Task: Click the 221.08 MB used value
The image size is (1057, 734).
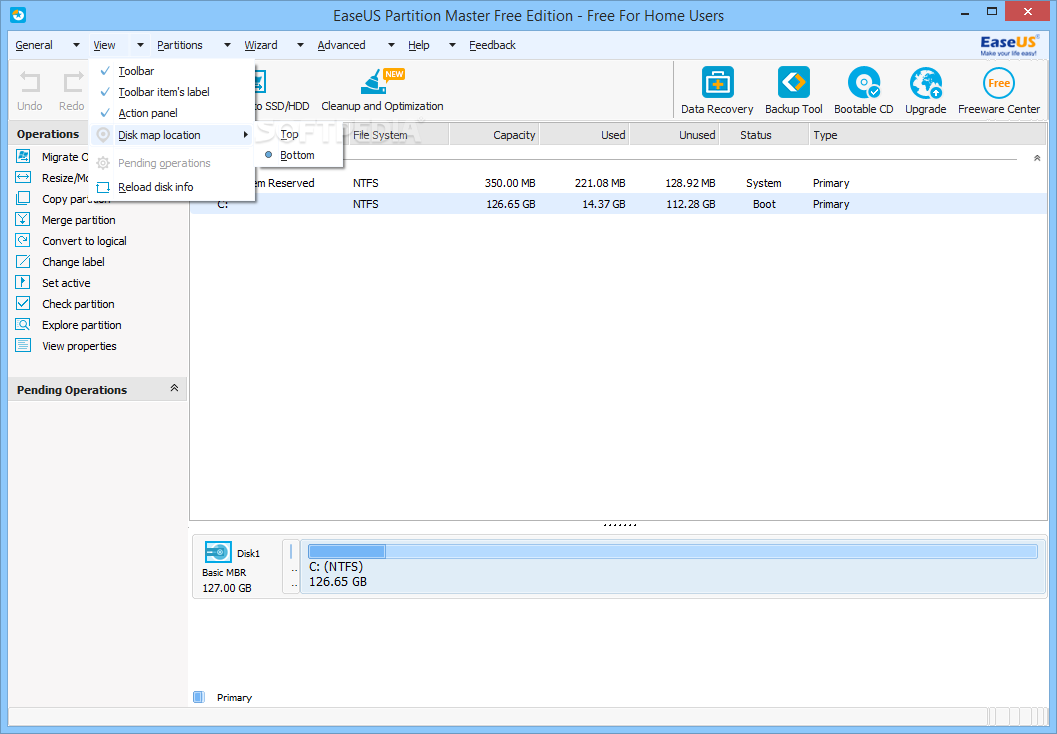Action: coord(600,183)
